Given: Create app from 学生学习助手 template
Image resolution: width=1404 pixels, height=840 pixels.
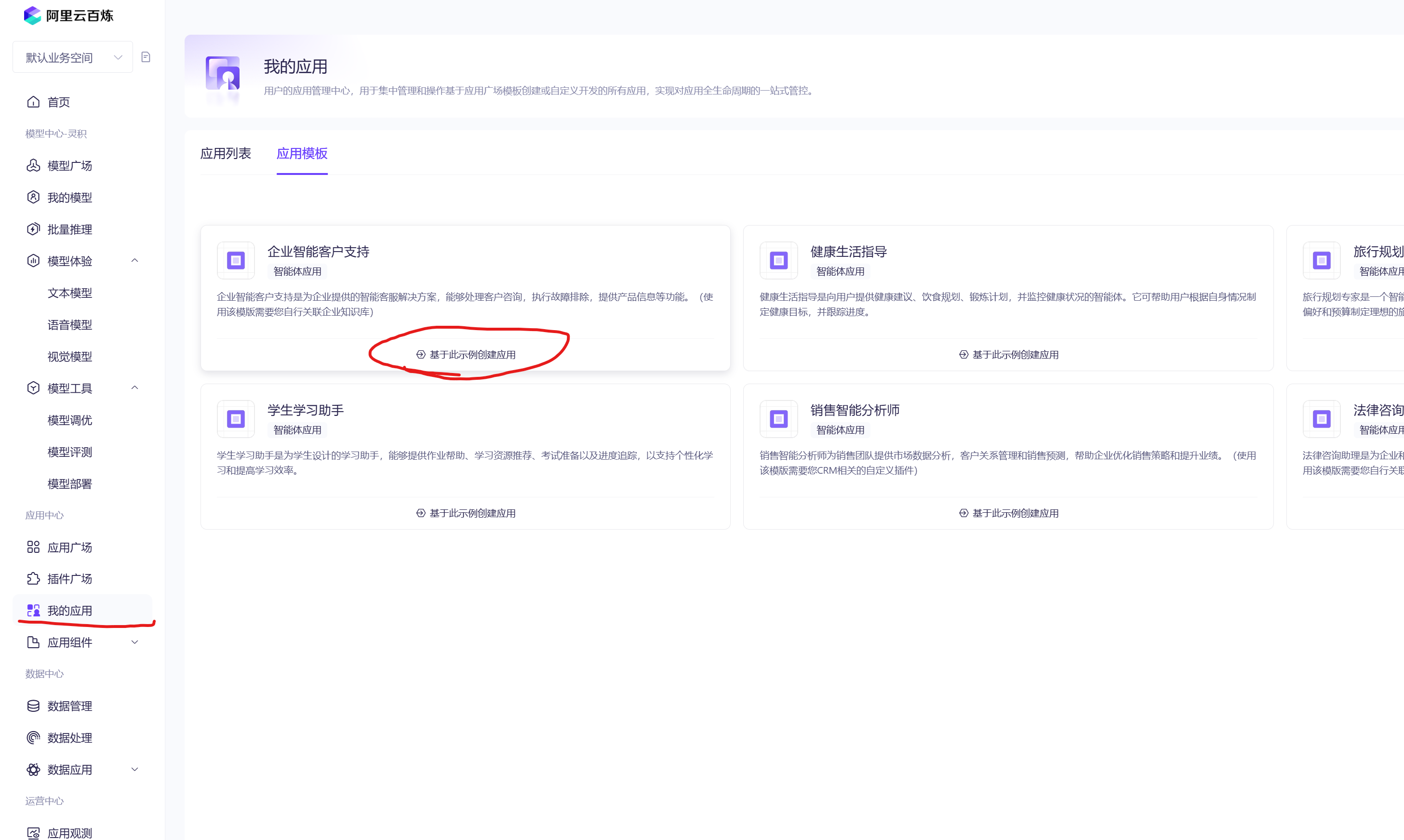Looking at the screenshot, I should pyautogui.click(x=466, y=513).
